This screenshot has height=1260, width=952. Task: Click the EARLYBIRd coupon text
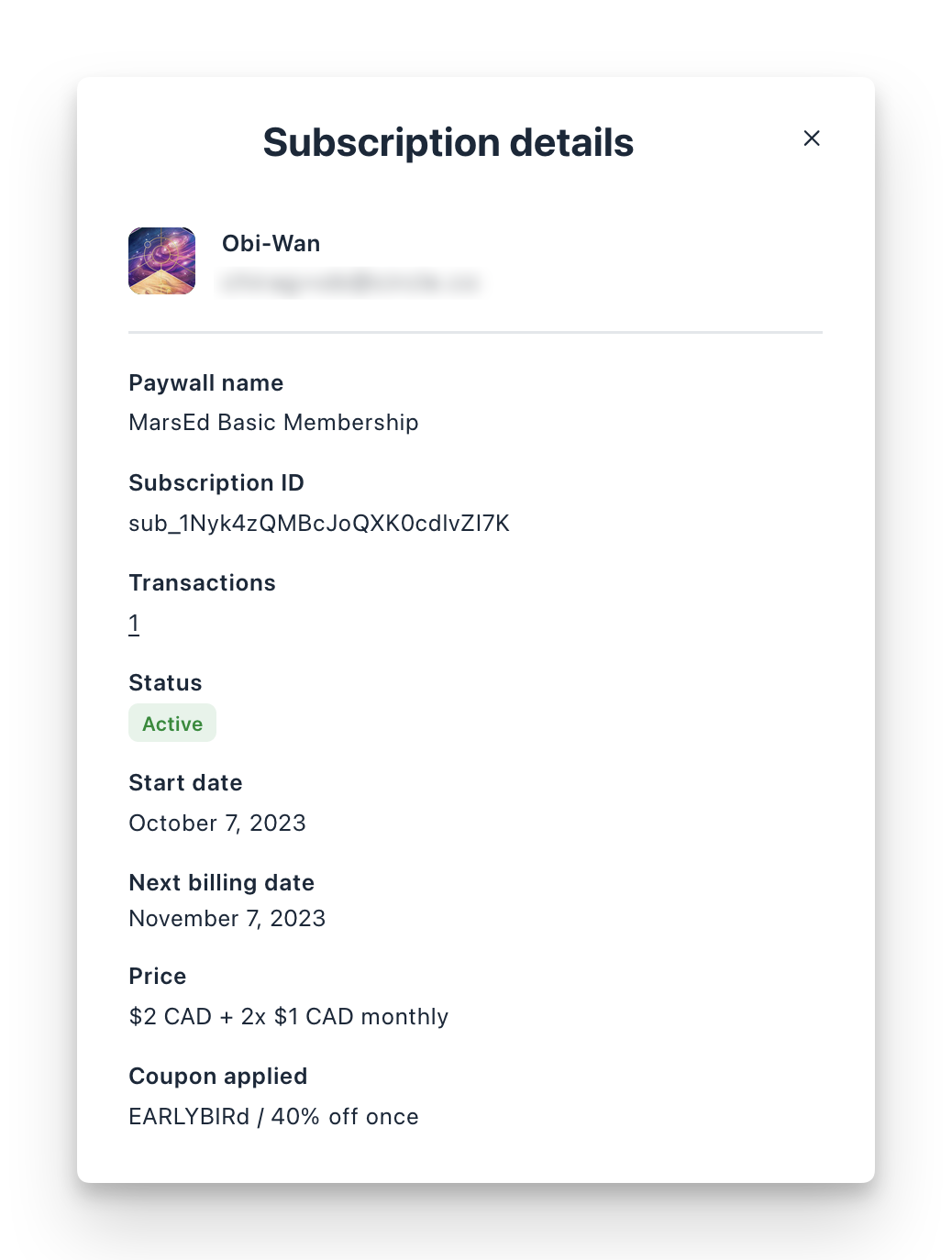point(188,1116)
